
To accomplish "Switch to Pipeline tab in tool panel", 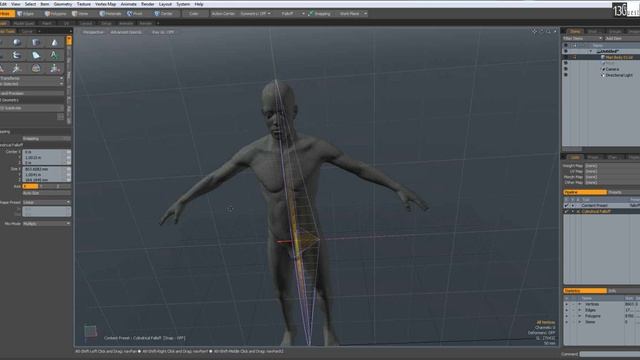I will [585, 192].
